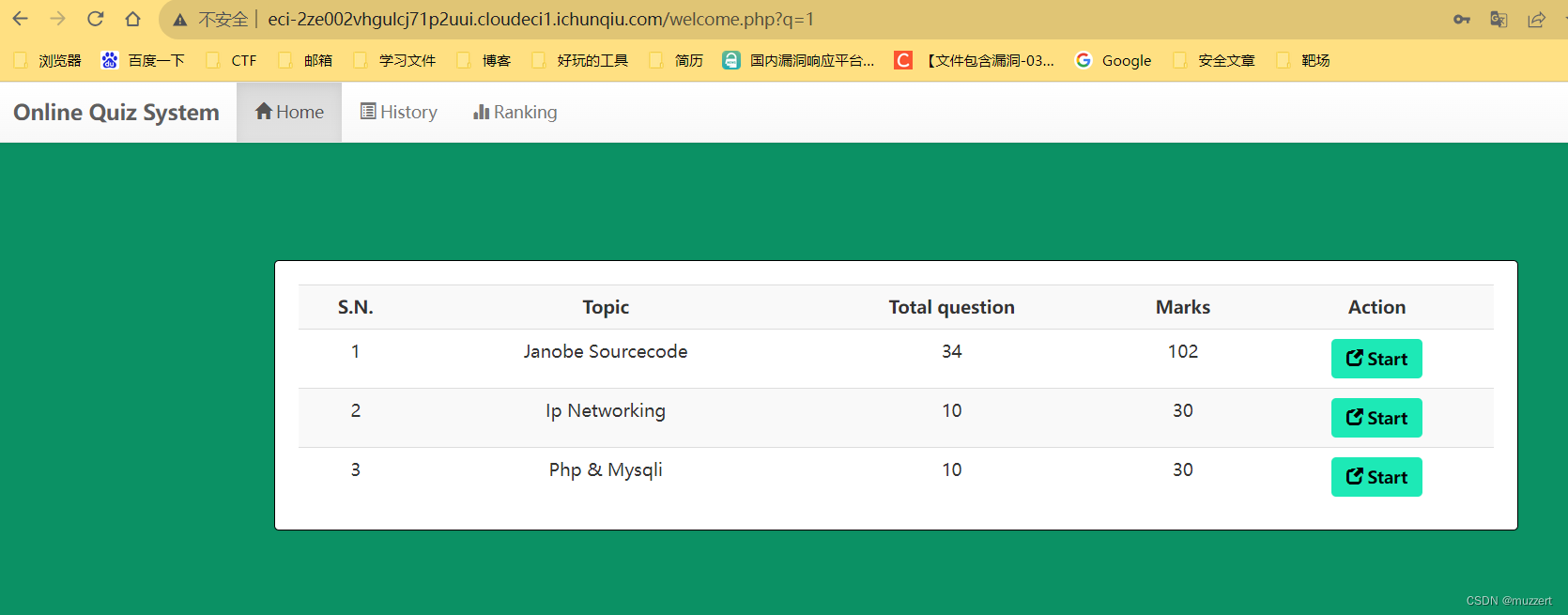Start the Janobe Sourcecode quiz

(1376, 359)
